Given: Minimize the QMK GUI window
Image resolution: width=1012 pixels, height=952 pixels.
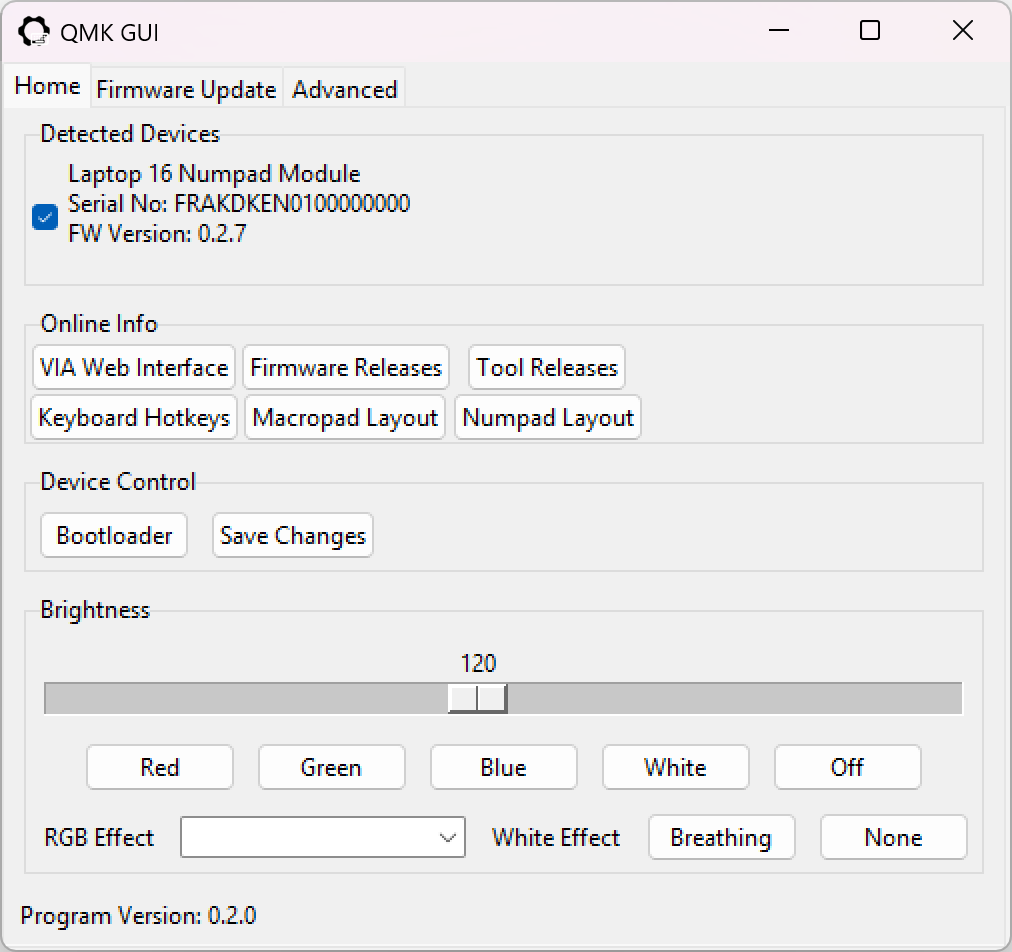Looking at the screenshot, I should pyautogui.click(x=779, y=30).
